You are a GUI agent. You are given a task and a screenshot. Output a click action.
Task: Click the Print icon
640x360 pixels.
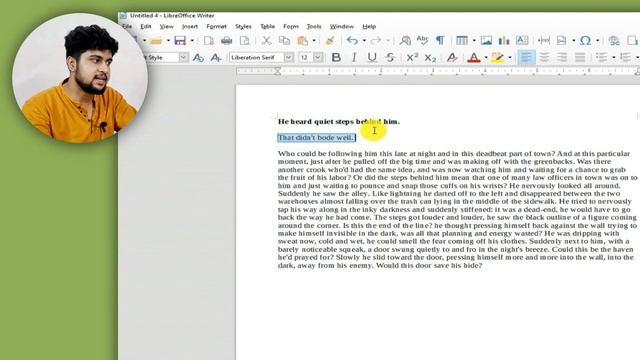coord(227,40)
